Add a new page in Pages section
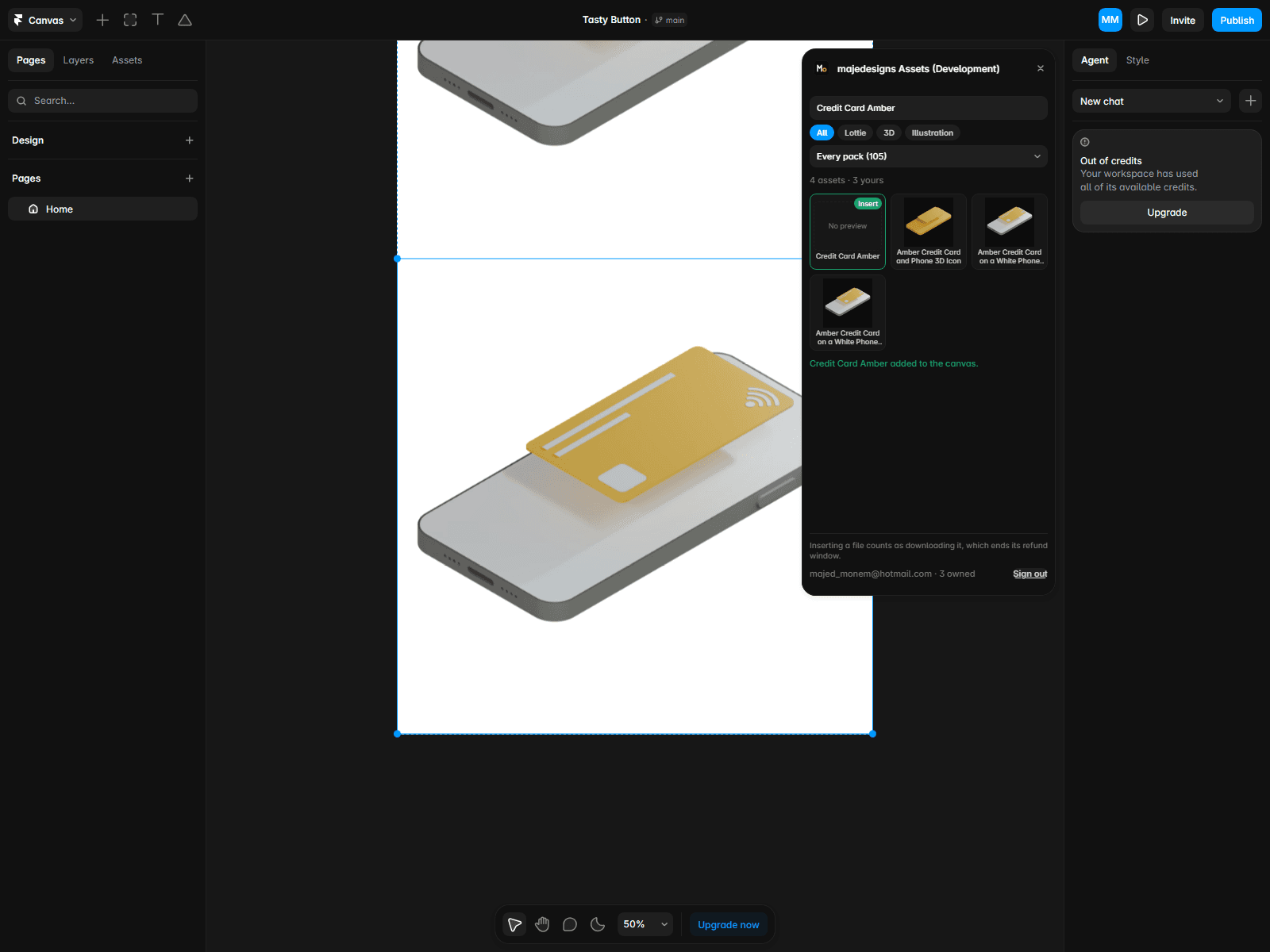This screenshot has width=1270, height=952. [x=189, y=178]
